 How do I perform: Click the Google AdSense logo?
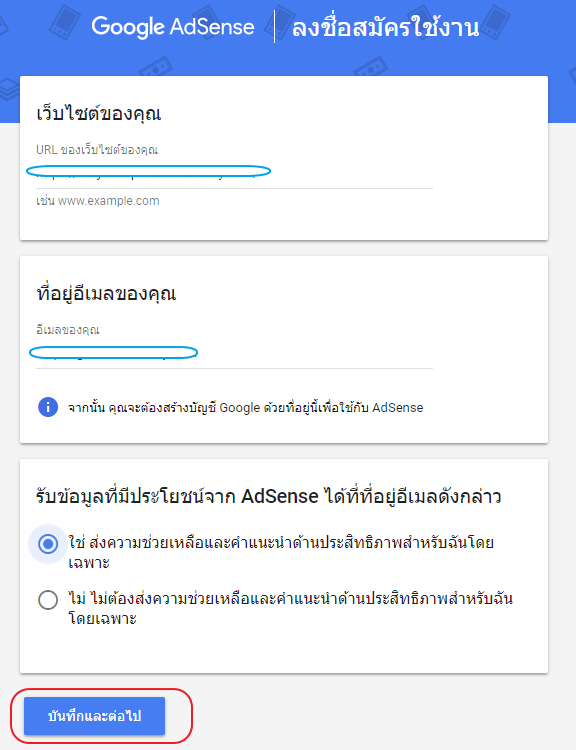coord(173,27)
